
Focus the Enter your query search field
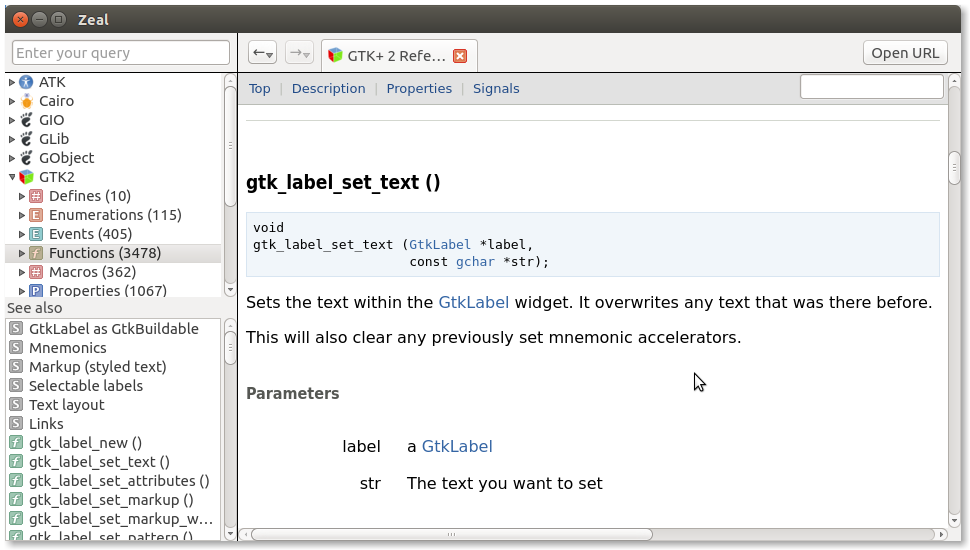pos(121,53)
